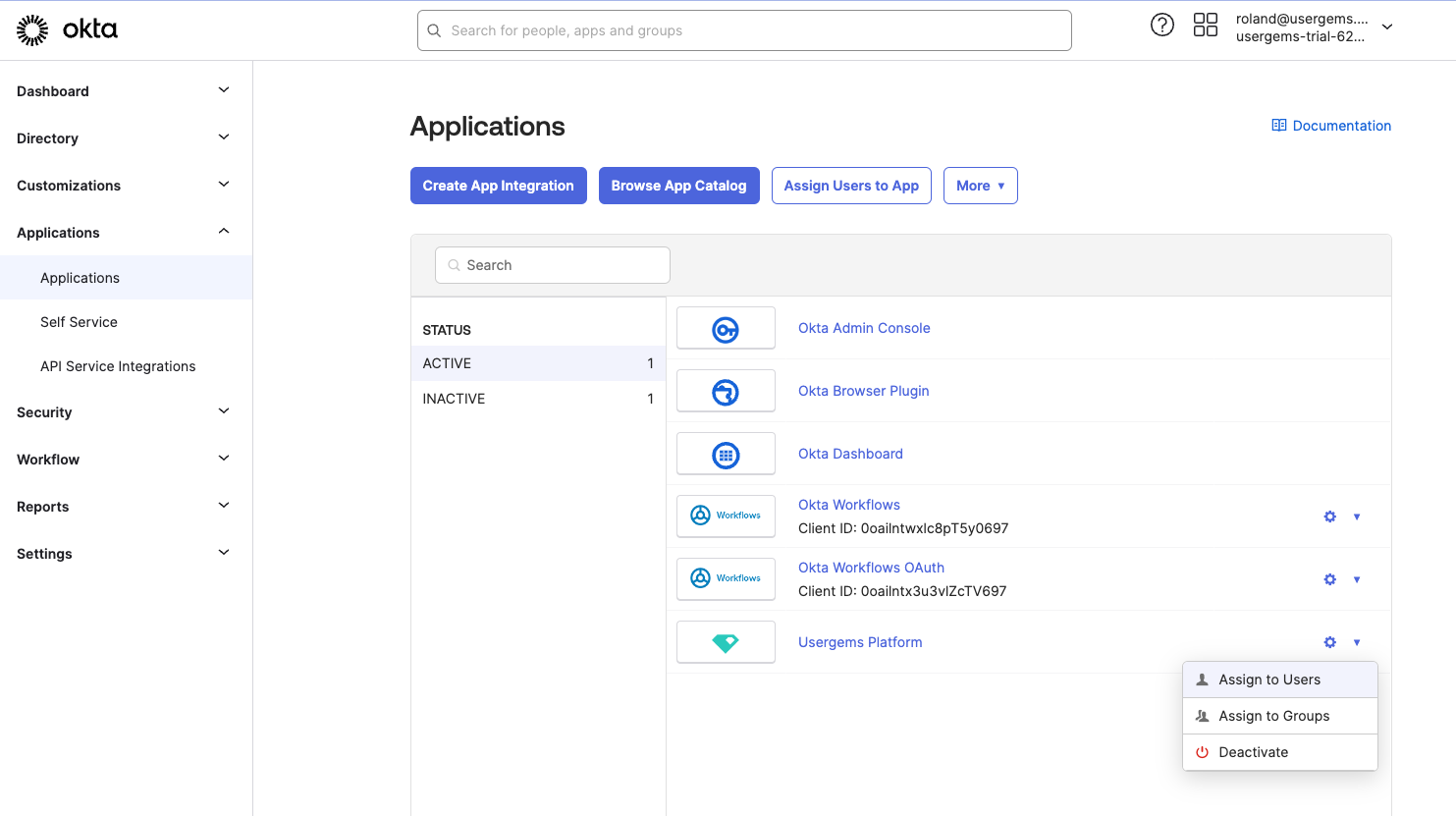Viewport: 1456px width, 816px height.
Task: Toggle dropdown arrow for Usergems Platform
Action: 1357,642
